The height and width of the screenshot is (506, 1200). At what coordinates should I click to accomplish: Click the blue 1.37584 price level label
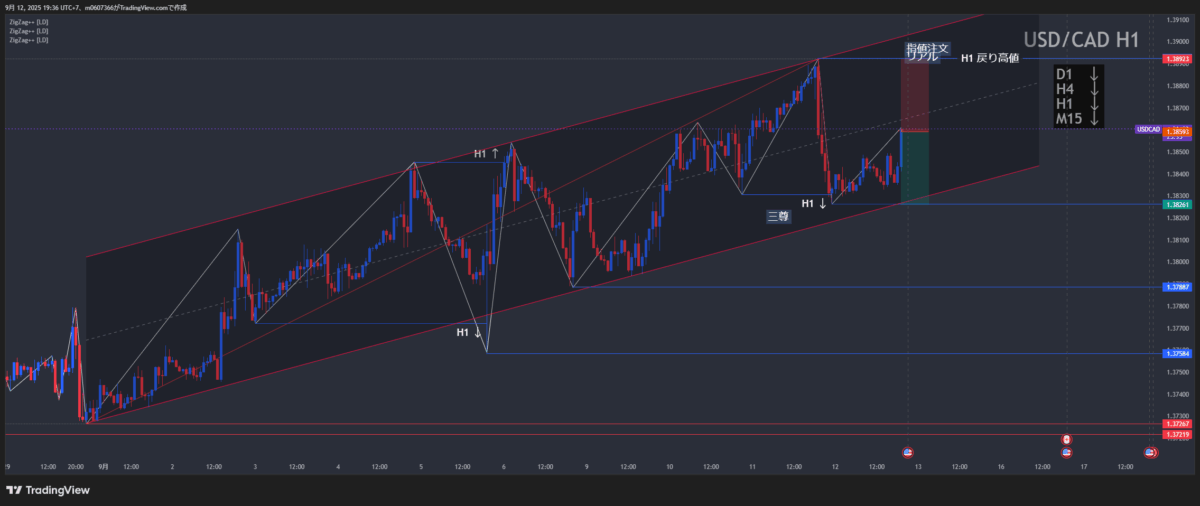(1178, 354)
